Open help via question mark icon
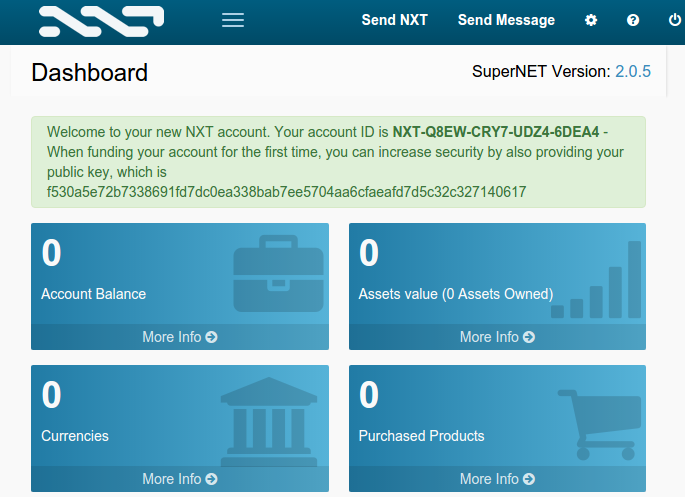The height and width of the screenshot is (497, 685). click(633, 20)
